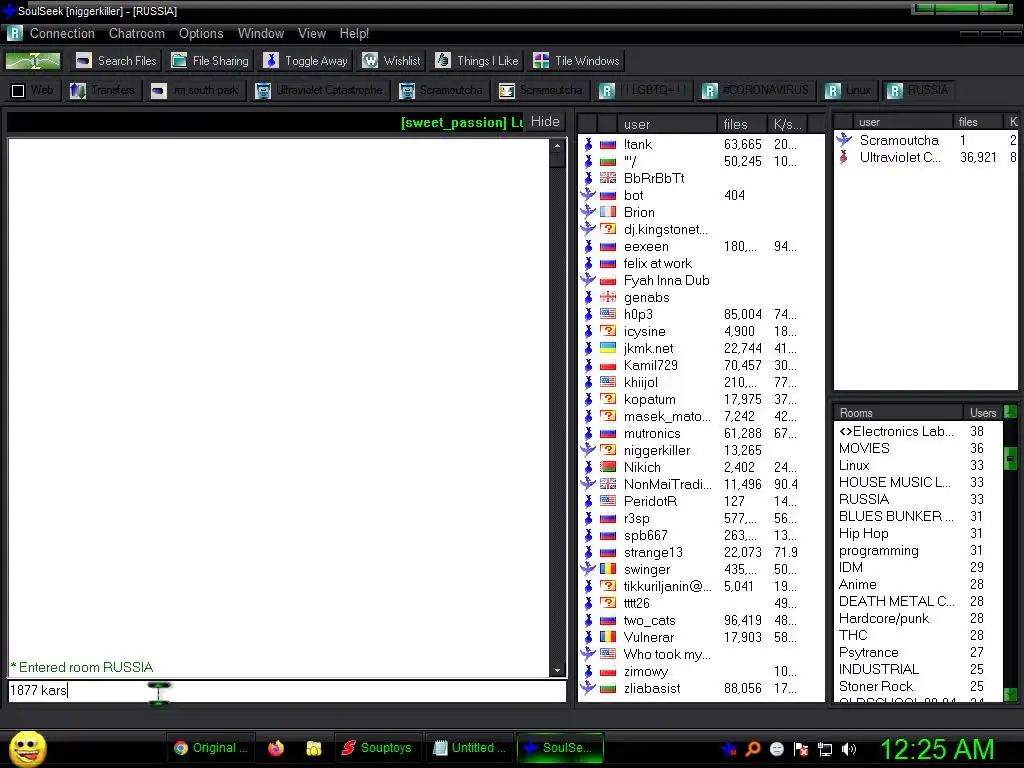Click the UK flag beside BbRrBbTt
Image resolution: width=1024 pixels, height=768 pixels.
click(x=608, y=178)
